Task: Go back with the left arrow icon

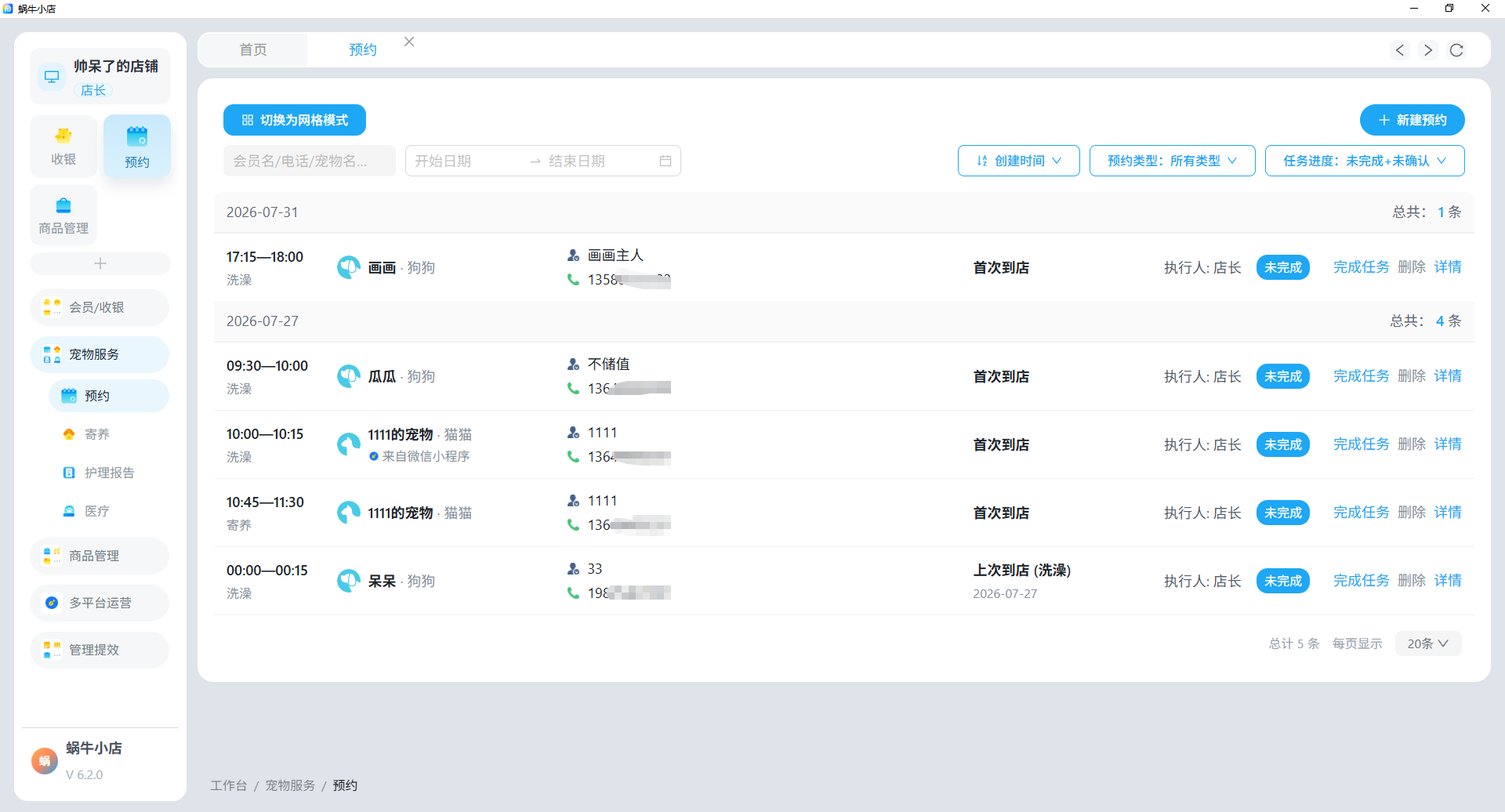Action: tap(1400, 50)
